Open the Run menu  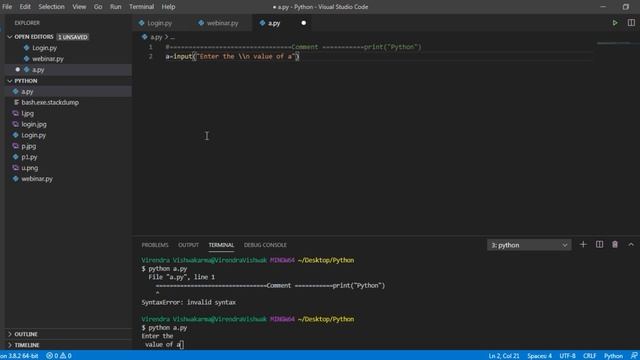coord(116,7)
